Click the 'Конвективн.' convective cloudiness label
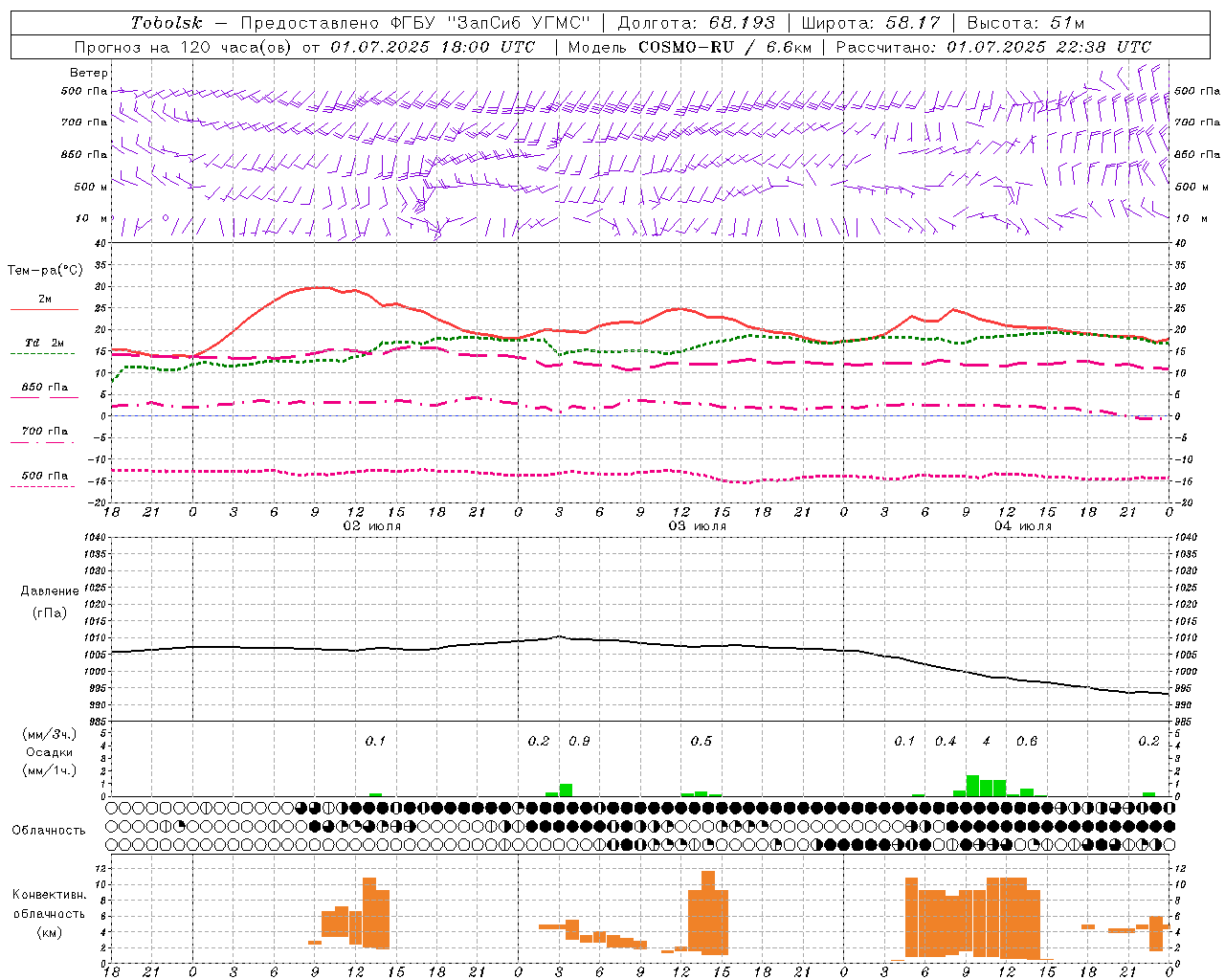The height and width of the screenshot is (980, 1225). click(x=49, y=895)
